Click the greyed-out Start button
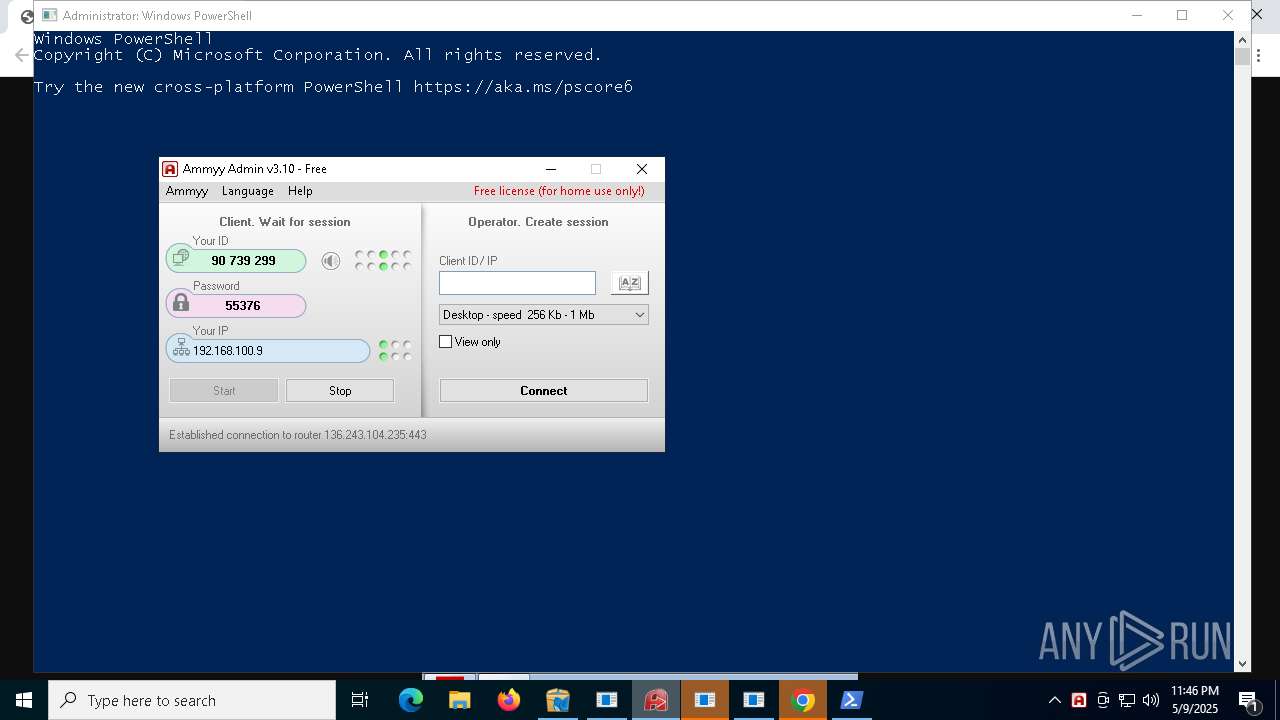The image size is (1280, 720). tap(224, 391)
